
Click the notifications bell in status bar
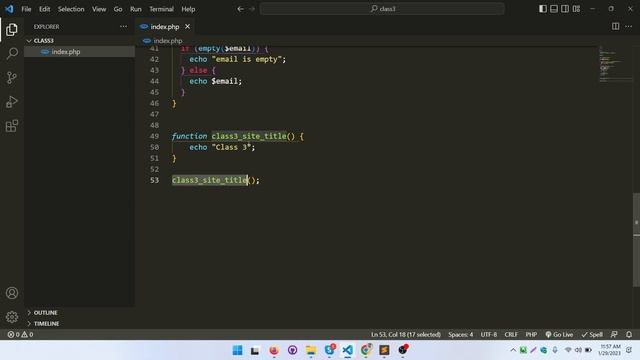coord(629,334)
